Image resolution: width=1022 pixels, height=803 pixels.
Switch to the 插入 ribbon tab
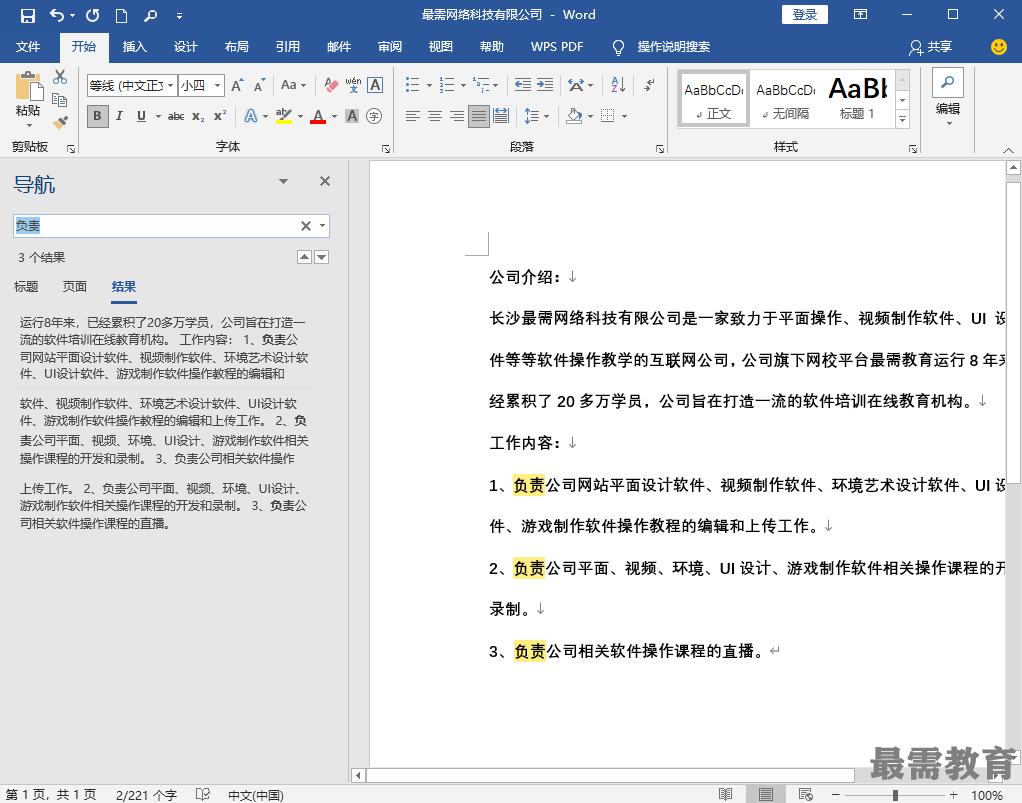pos(134,47)
